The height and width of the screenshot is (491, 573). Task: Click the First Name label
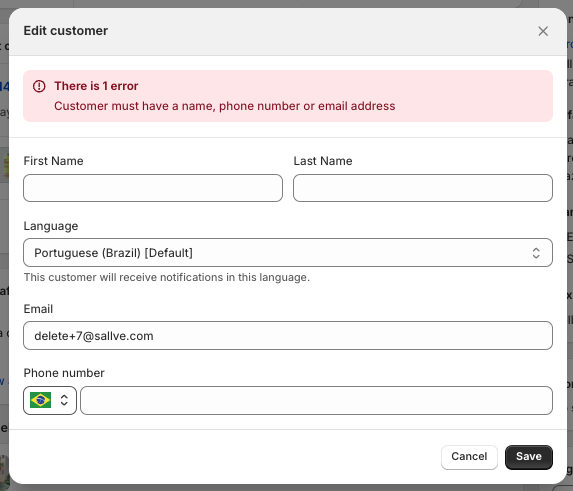[53, 161]
